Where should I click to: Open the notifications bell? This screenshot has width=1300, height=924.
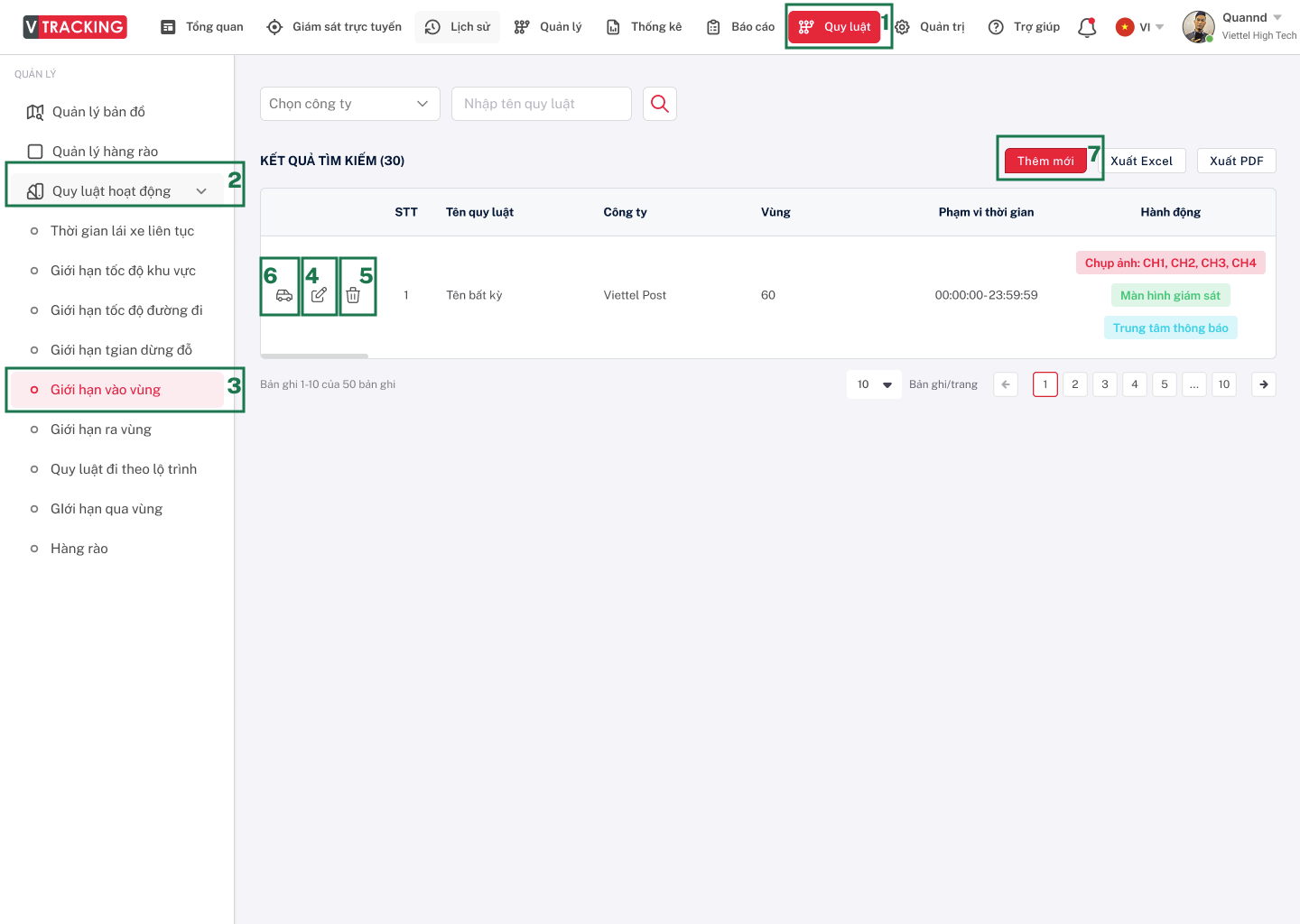coord(1087,27)
